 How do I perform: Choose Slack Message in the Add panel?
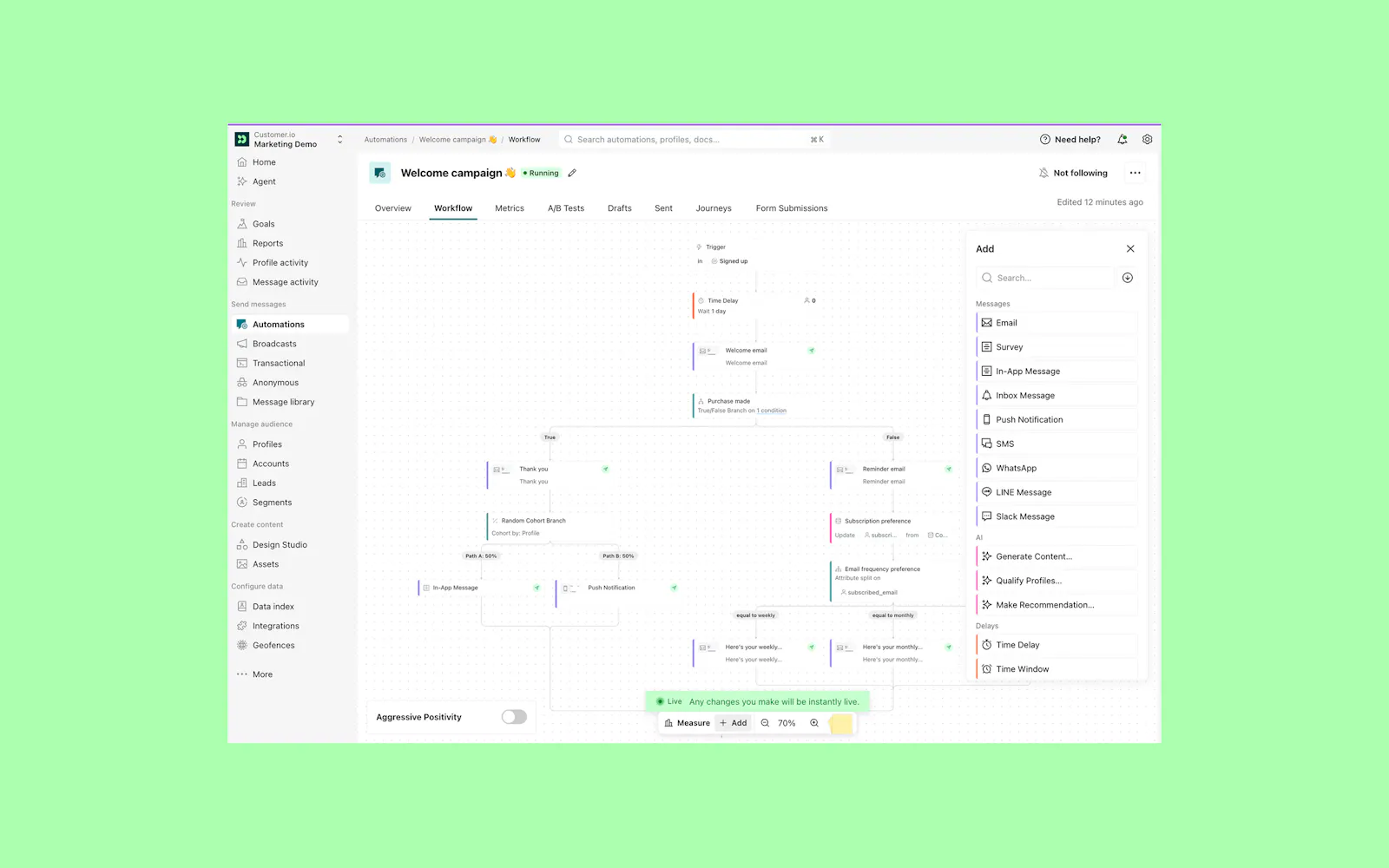(x=1057, y=516)
